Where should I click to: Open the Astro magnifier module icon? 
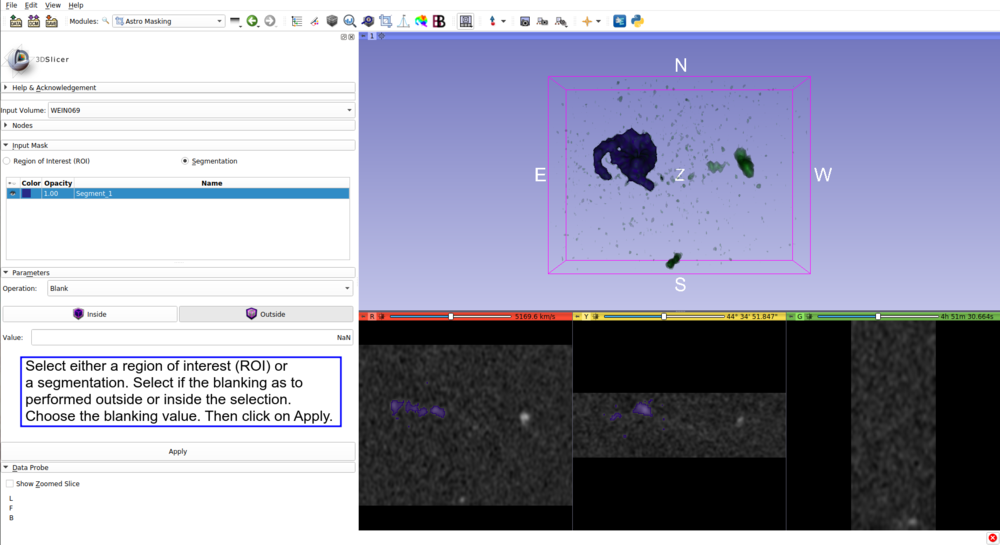coord(349,21)
